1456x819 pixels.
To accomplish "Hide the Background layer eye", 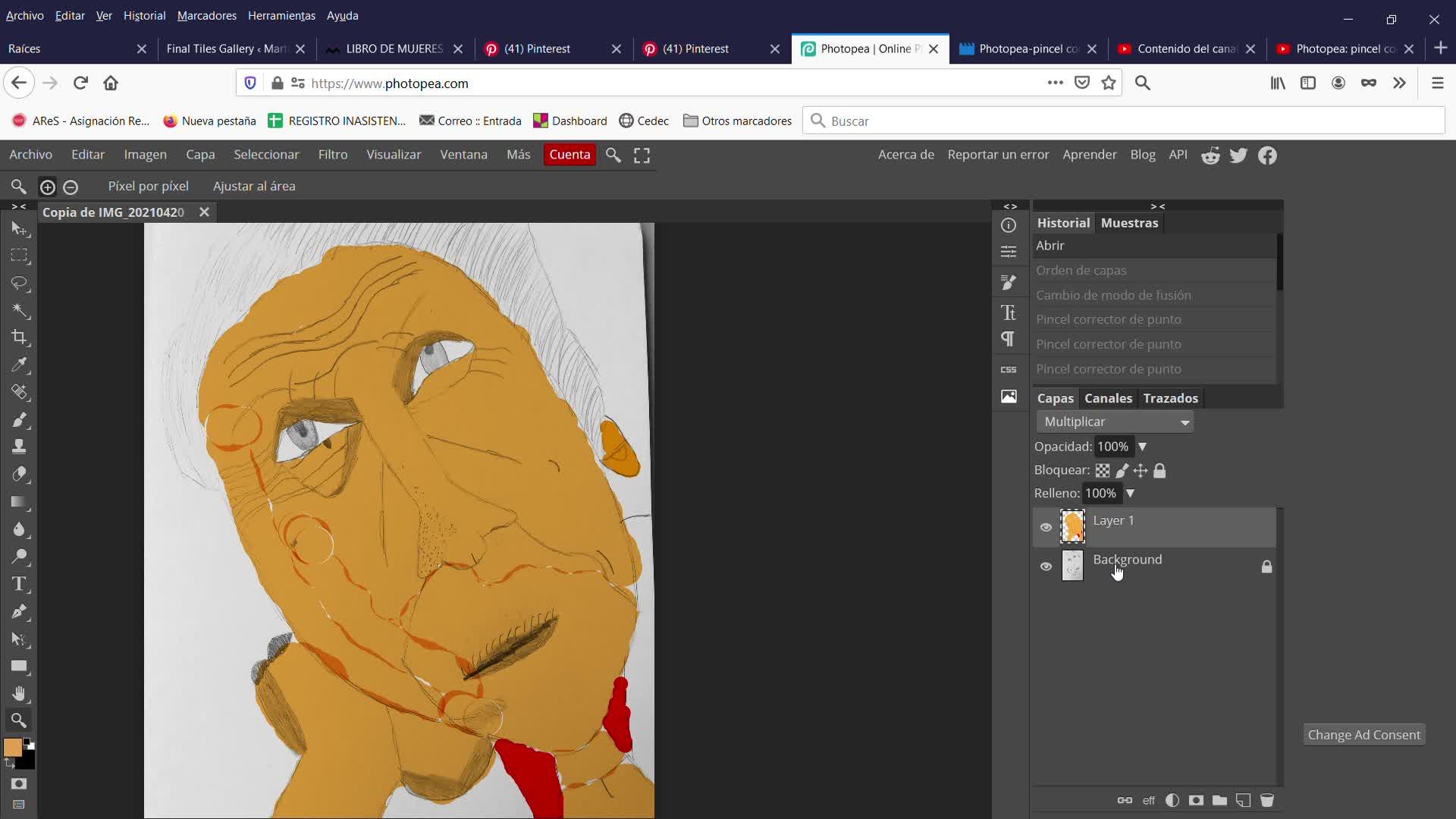I will click(x=1046, y=566).
